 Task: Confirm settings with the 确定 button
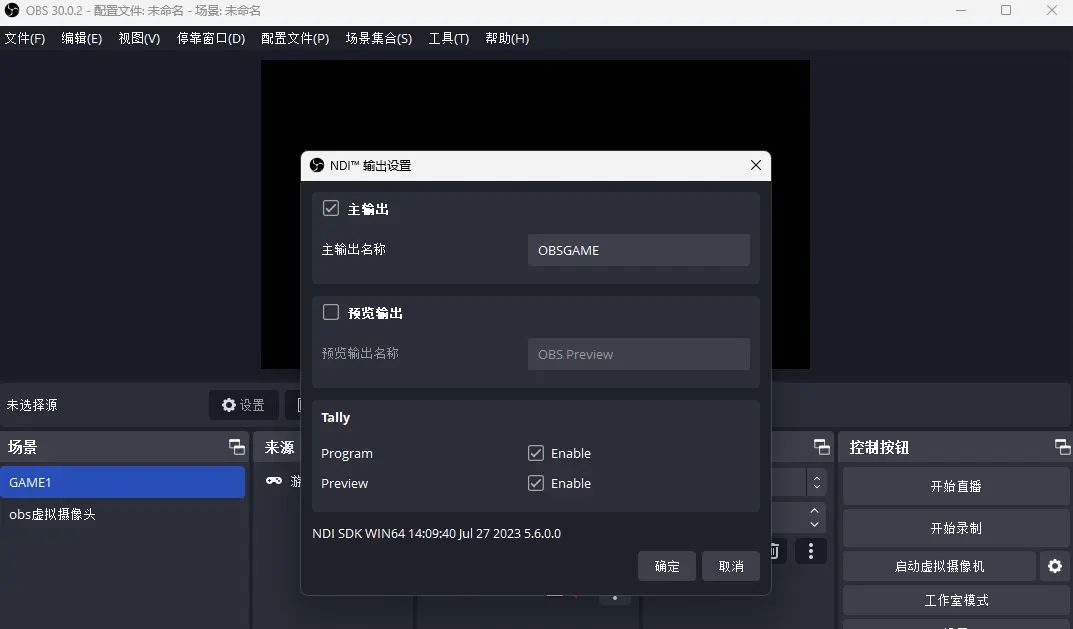pos(666,566)
